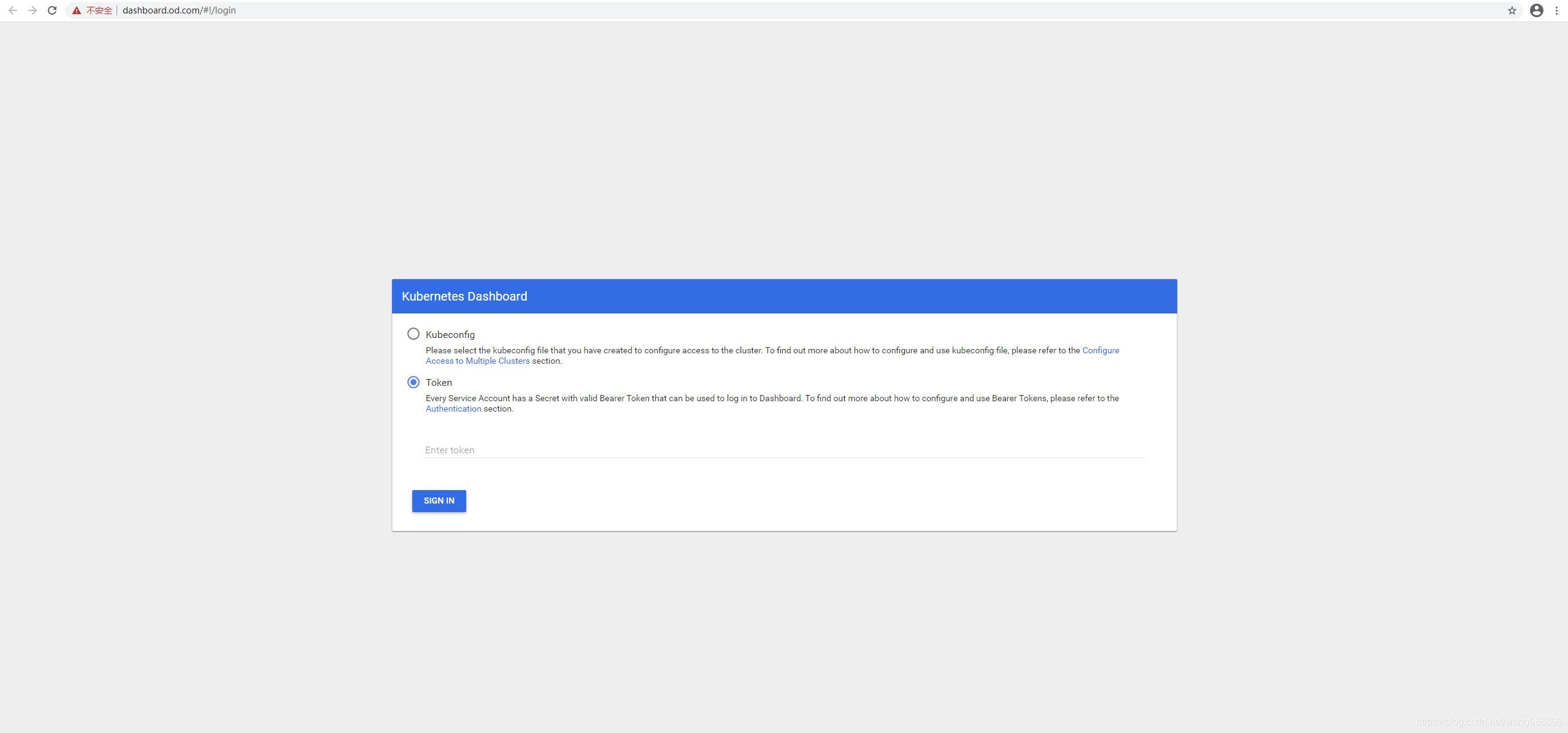
Task: Focus the Enter token input field
Action: pyautogui.click(x=784, y=450)
